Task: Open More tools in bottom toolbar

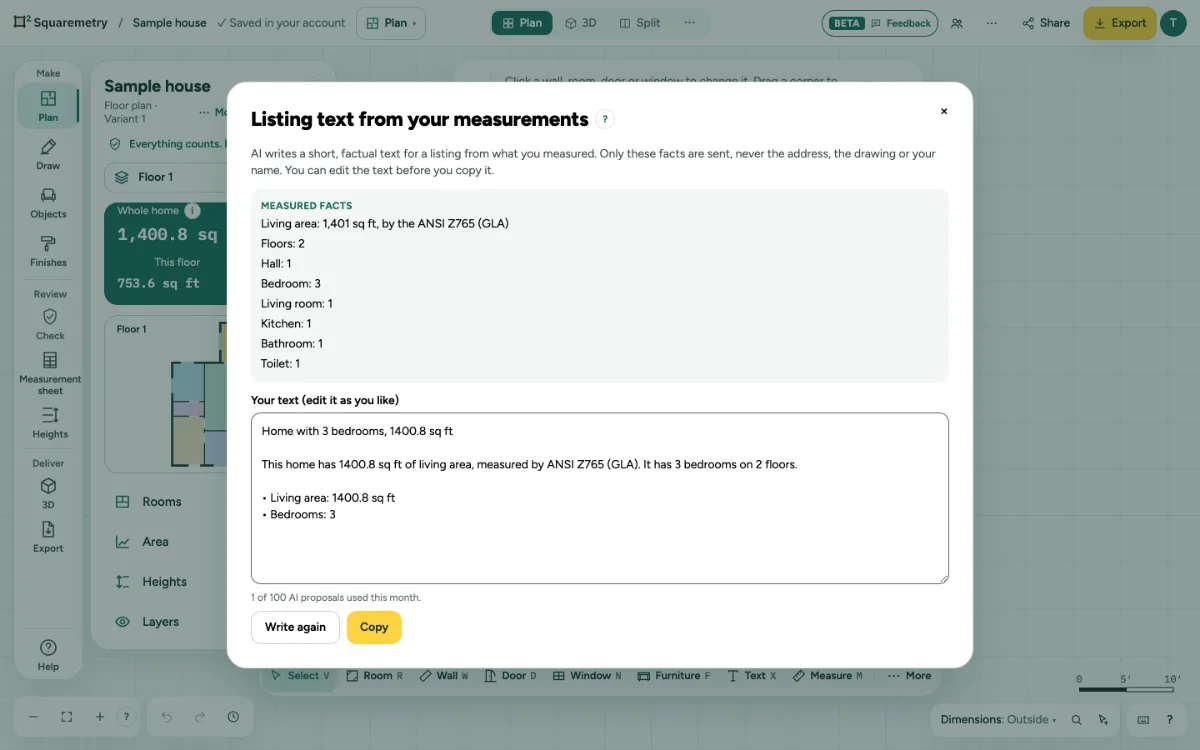Action: click(909, 676)
